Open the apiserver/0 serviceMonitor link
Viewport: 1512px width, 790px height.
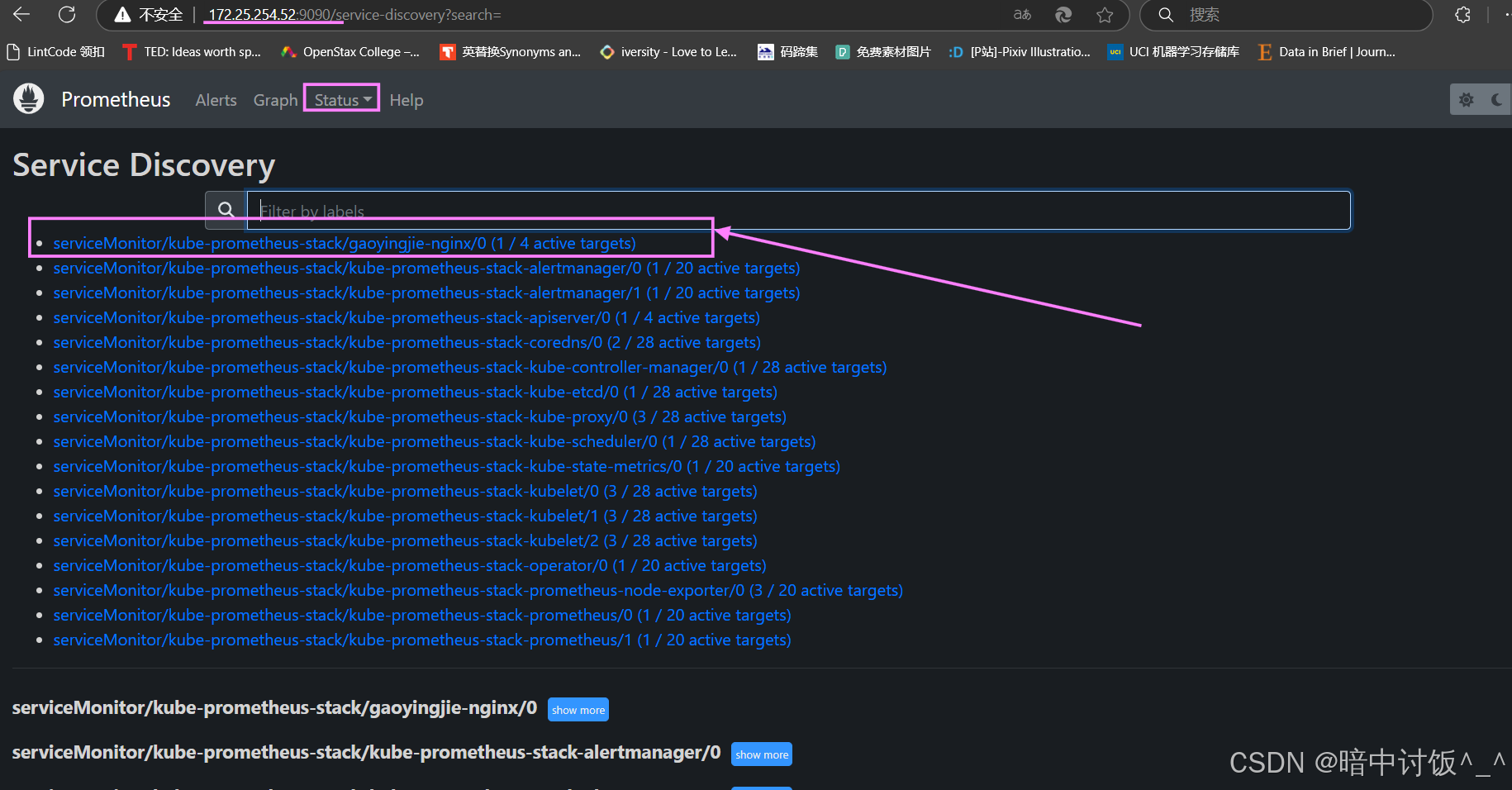(407, 317)
